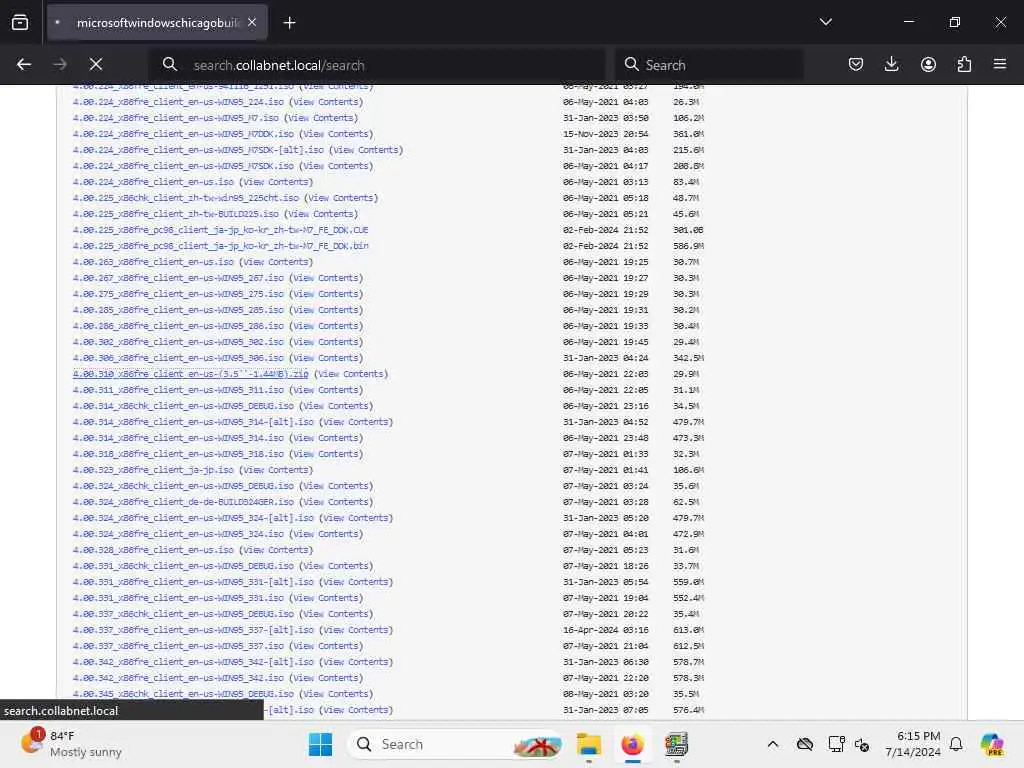Image resolution: width=1024 pixels, height=768 pixels.
Task: Open 4.00.225 zh-tw-BUILD225.iso link
Action: click(176, 214)
